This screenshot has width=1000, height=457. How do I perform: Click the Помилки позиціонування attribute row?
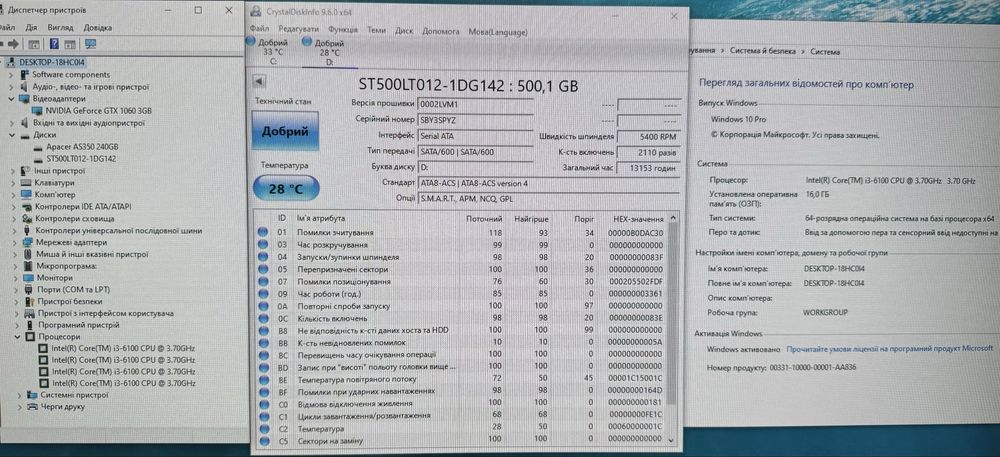466,281
